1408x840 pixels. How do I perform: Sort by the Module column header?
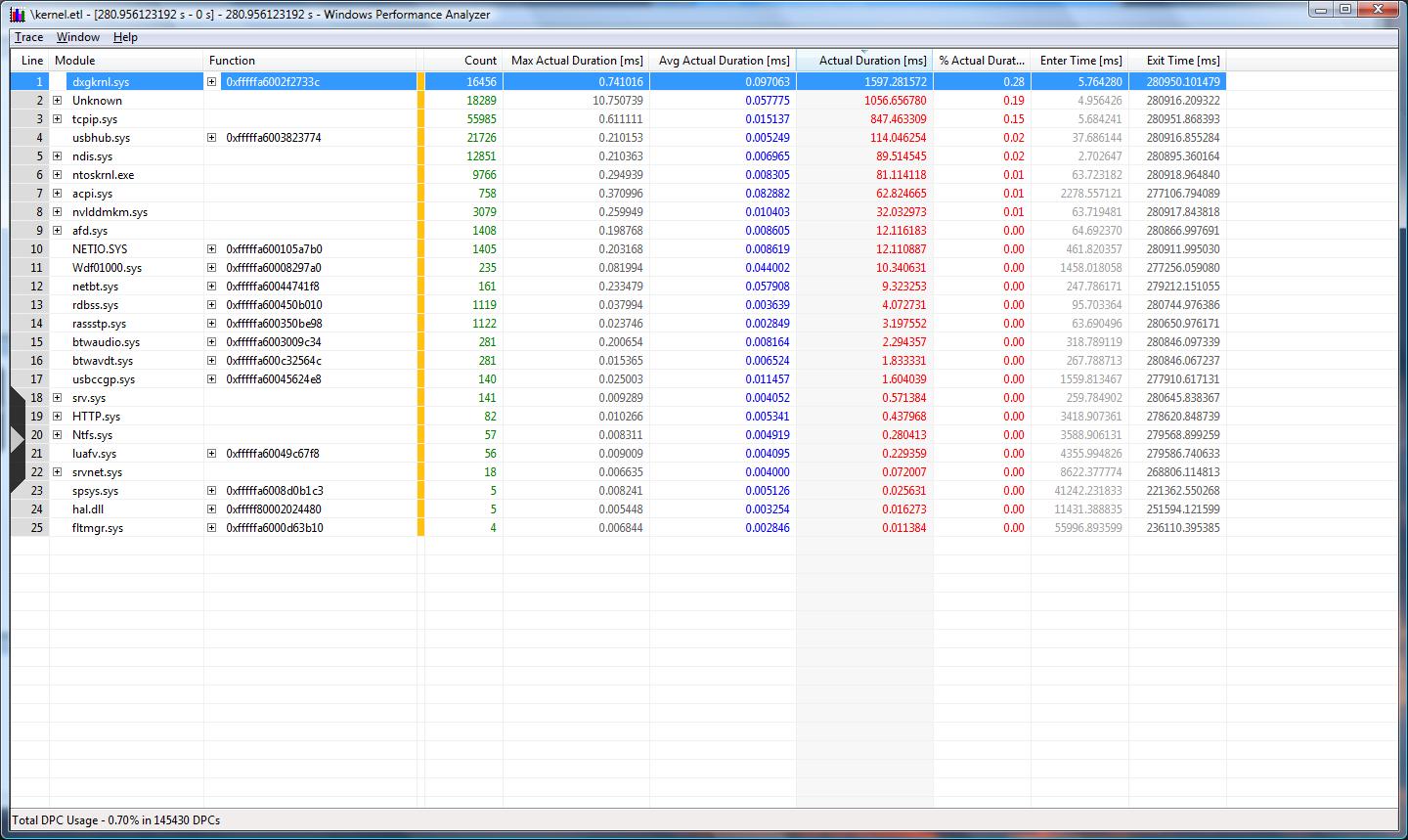127,61
